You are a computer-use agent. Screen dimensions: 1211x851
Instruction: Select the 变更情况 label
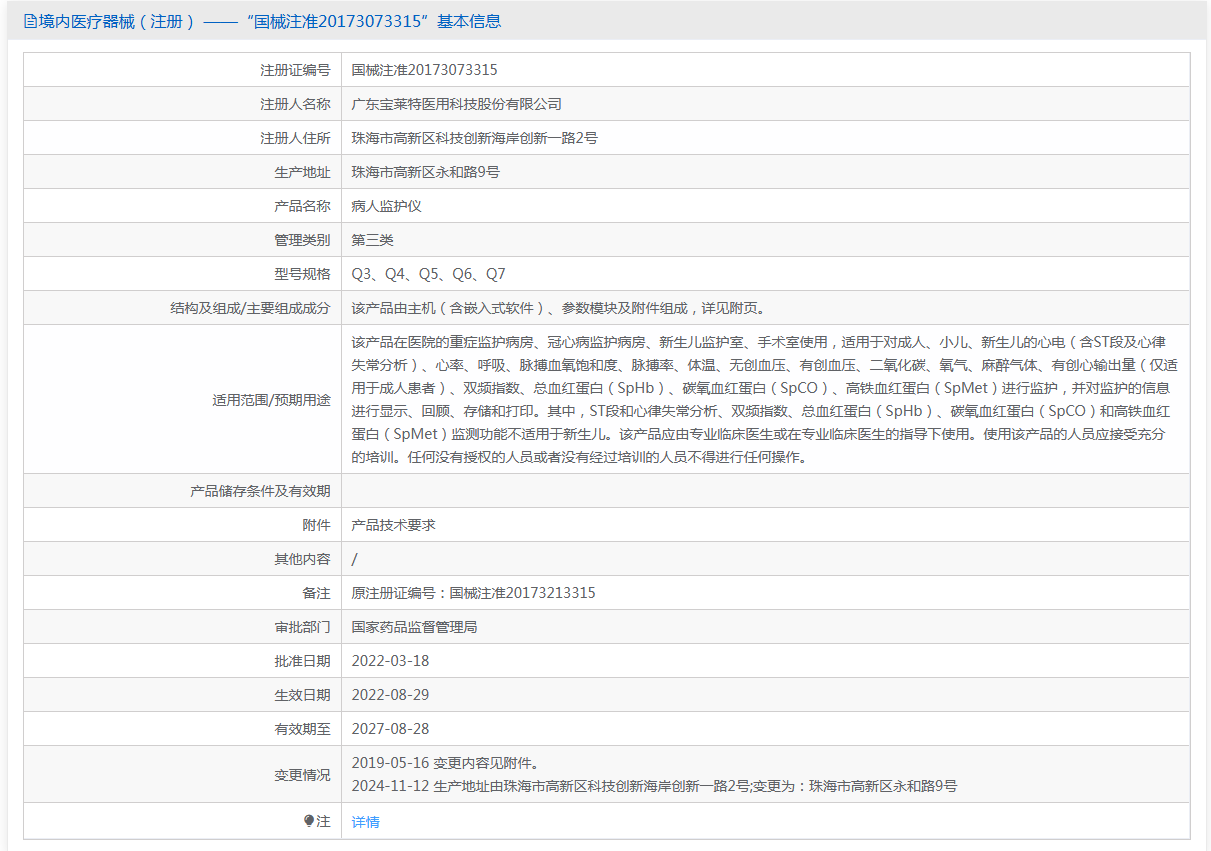click(302, 774)
